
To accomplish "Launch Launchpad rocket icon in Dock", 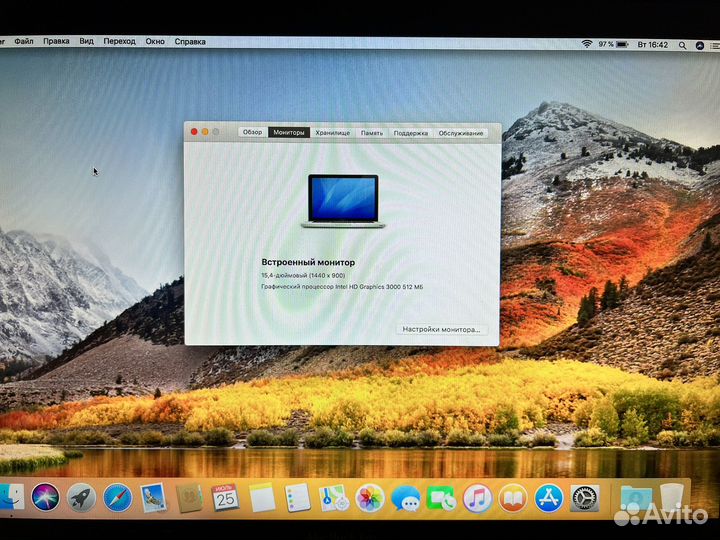I will (81, 498).
